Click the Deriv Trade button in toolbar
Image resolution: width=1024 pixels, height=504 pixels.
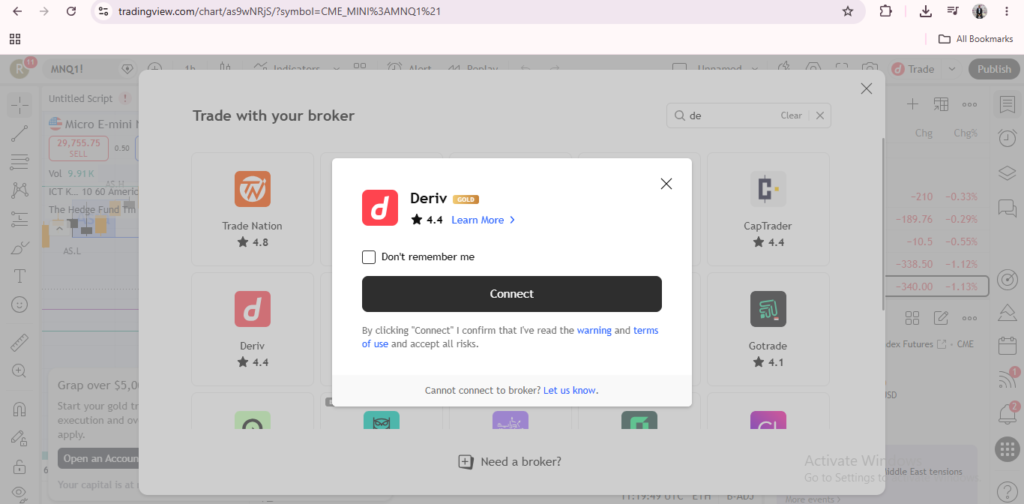tap(914, 69)
